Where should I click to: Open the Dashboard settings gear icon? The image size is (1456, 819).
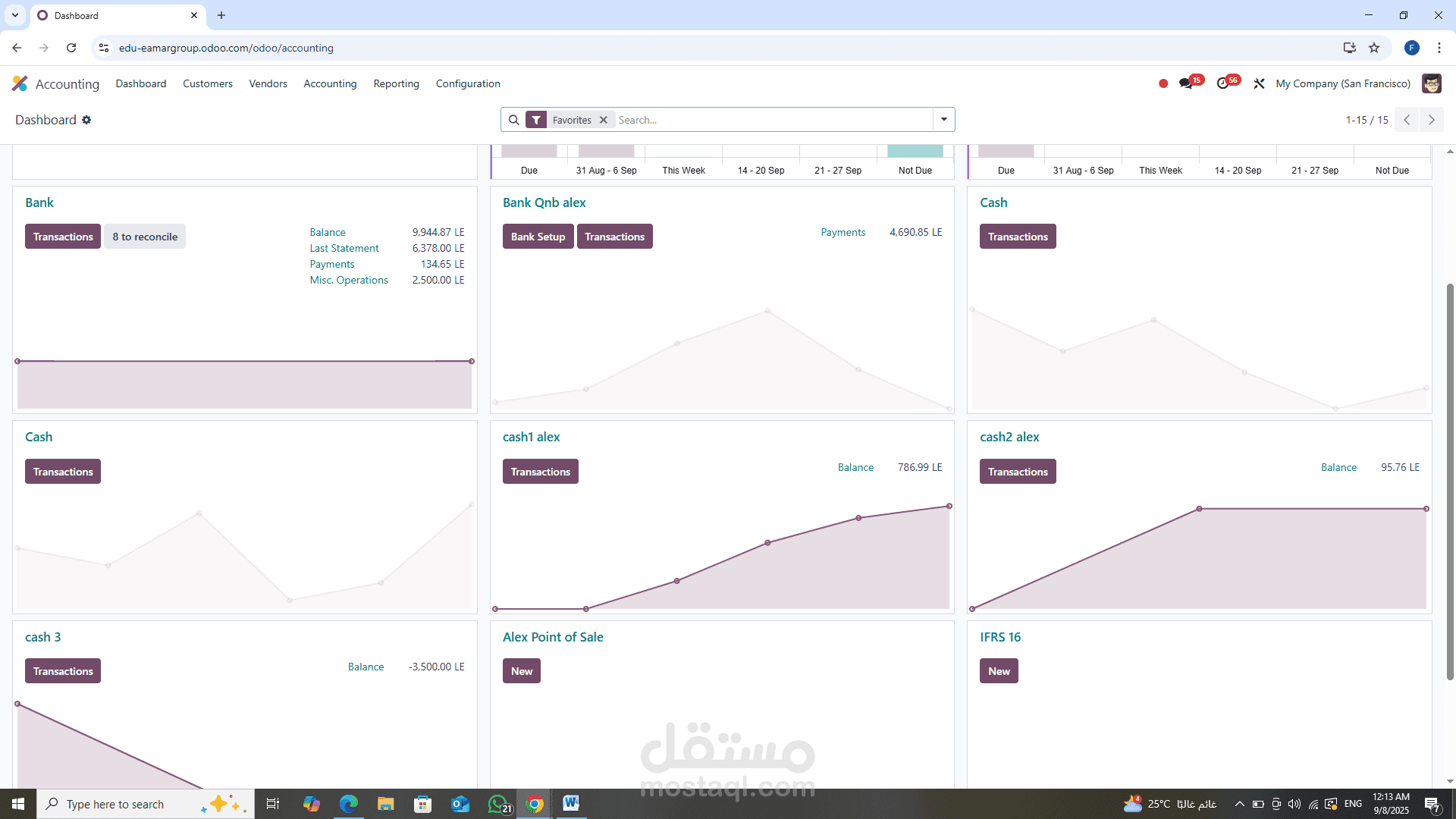pos(86,120)
